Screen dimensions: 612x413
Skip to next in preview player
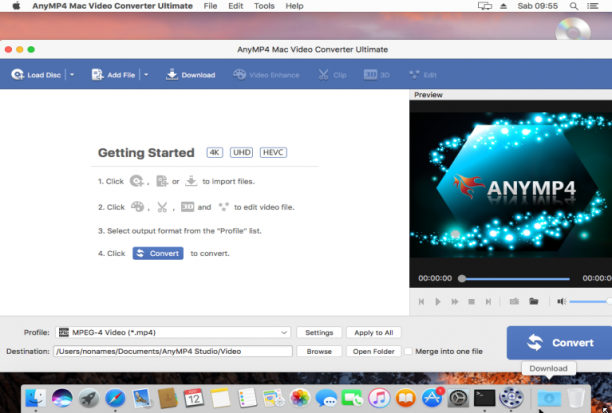(488, 302)
